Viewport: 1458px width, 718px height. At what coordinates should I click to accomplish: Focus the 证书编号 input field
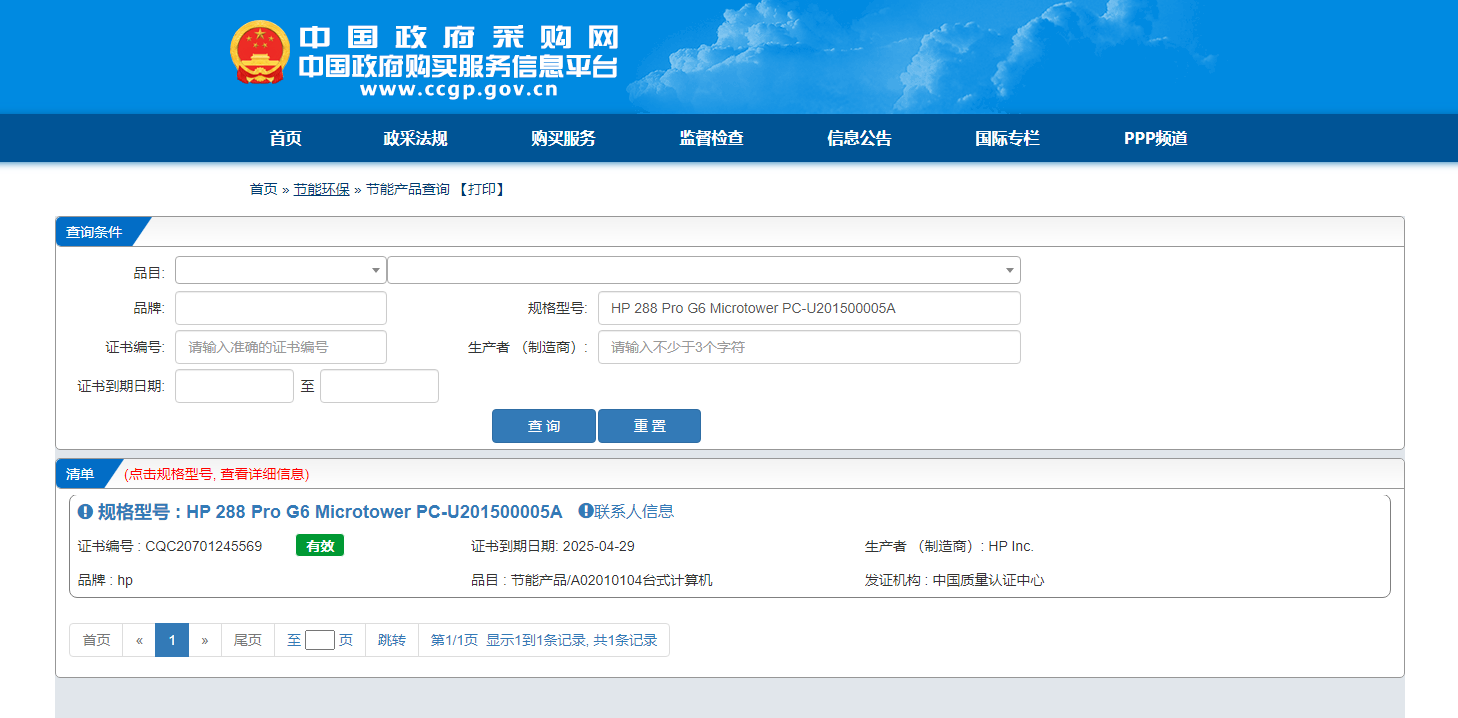point(281,347)
